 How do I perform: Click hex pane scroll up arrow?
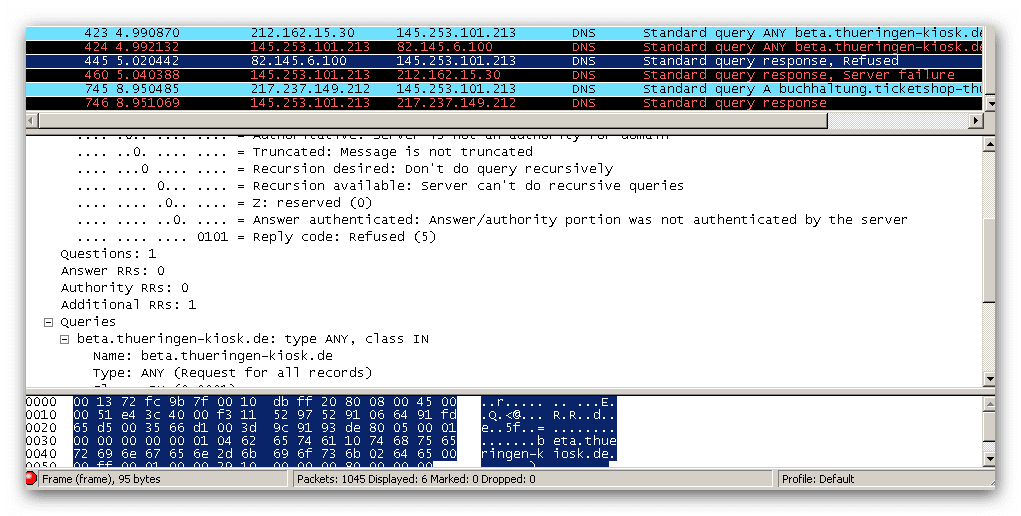(x=989, y=404)
